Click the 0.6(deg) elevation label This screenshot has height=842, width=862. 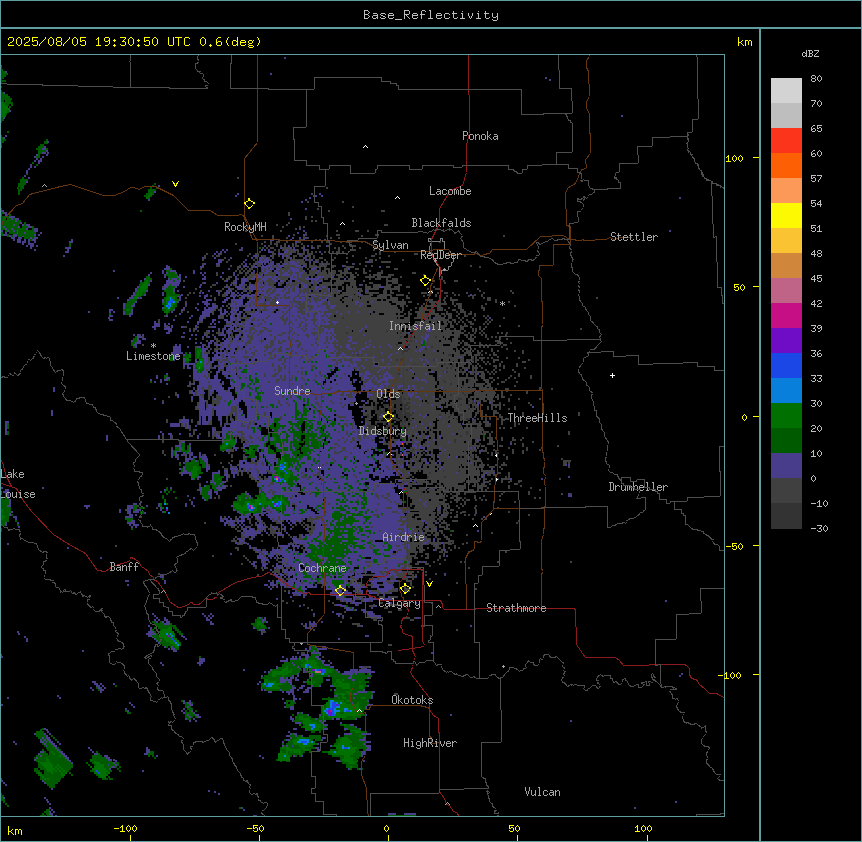click(x=230, y=42)
